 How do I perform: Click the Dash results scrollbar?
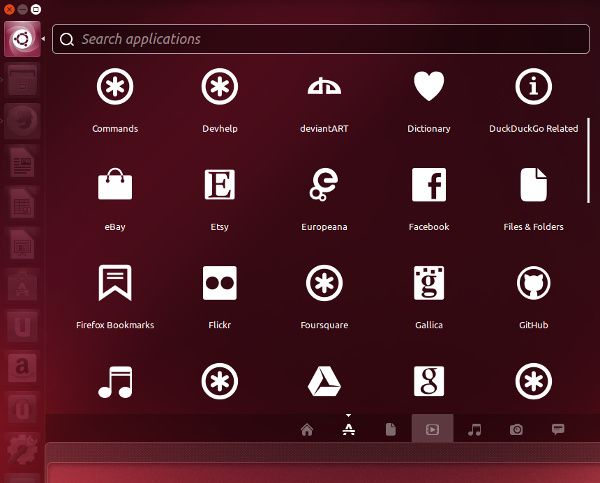coord(588,160)
